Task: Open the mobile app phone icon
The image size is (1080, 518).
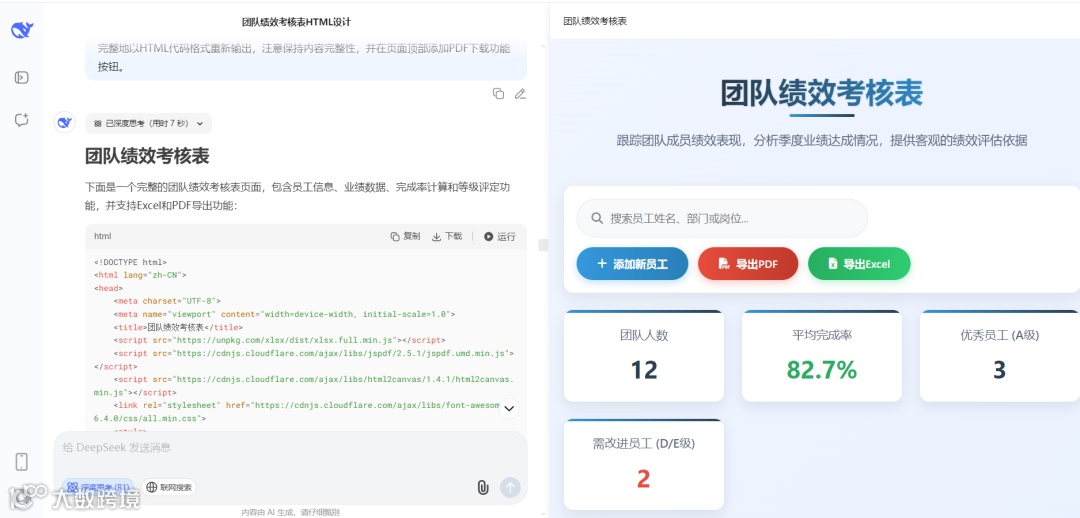Action: tap(21, 462)
